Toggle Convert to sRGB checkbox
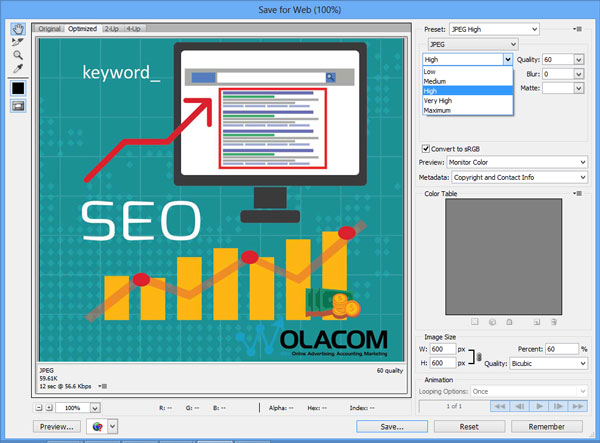Image resolution: width=600 pixels, height=443 pixels. [427, 148]
